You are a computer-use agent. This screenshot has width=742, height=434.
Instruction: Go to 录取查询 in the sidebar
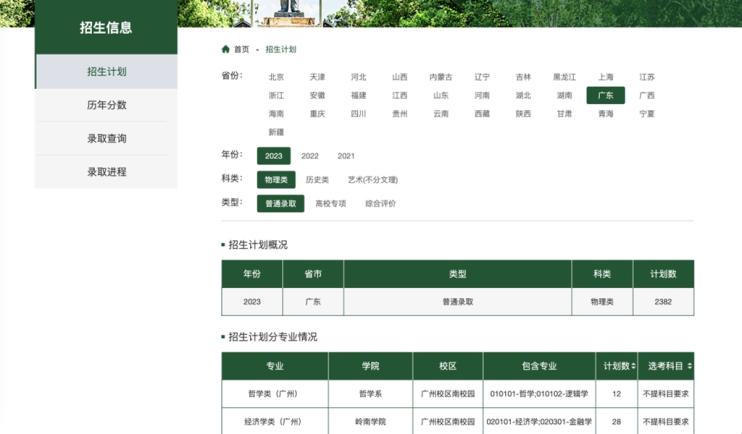(106, 138)
